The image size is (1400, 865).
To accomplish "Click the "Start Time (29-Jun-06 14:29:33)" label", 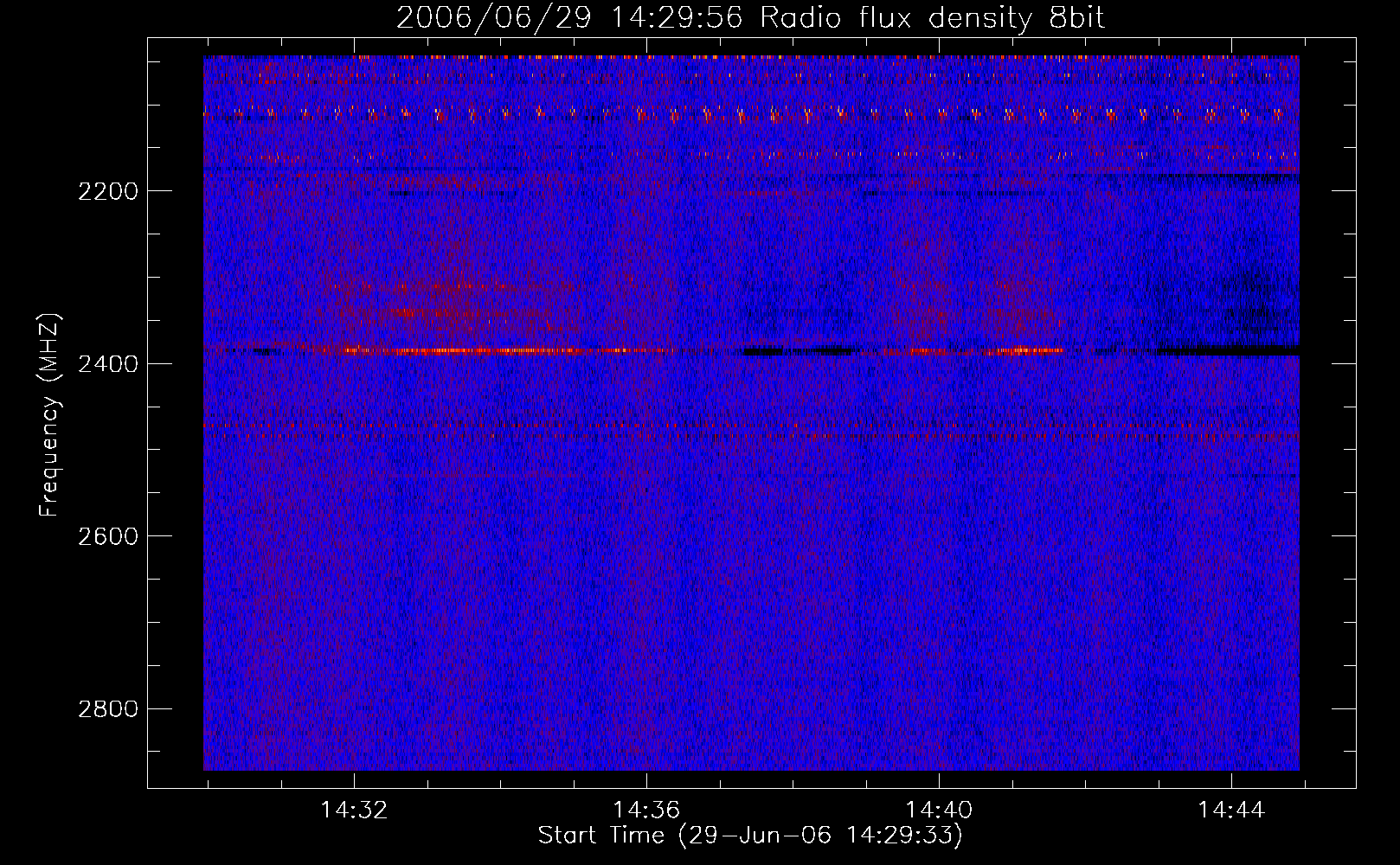I will click(750, 836).
